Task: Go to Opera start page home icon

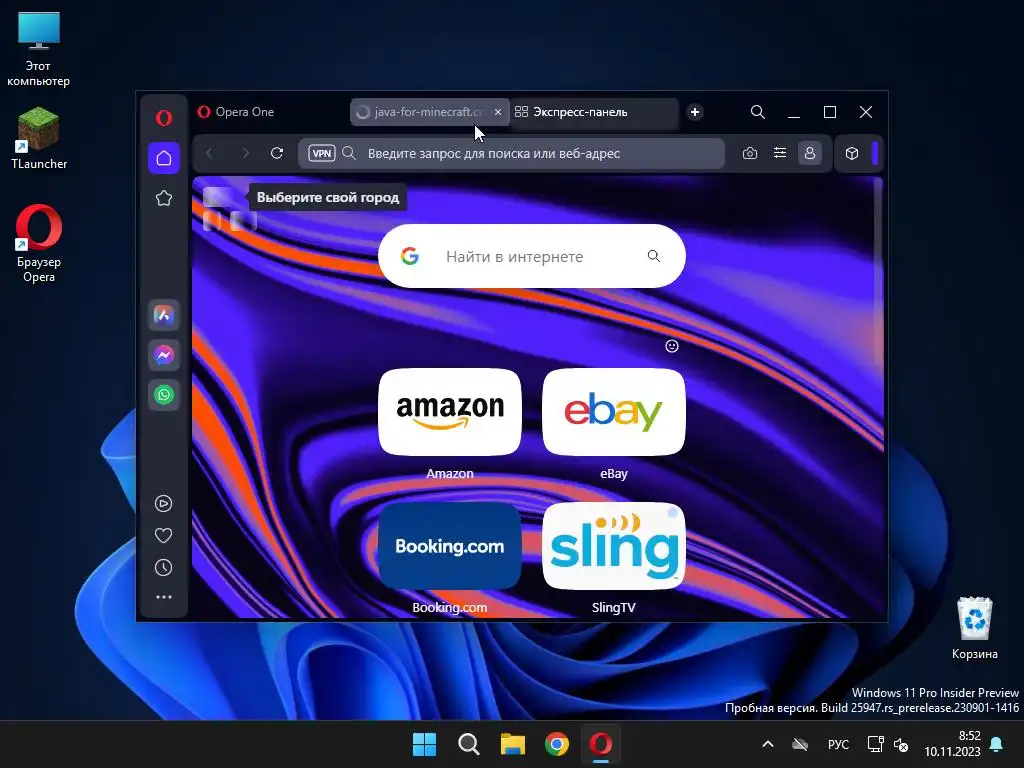Action: click(x=164, y=158)
